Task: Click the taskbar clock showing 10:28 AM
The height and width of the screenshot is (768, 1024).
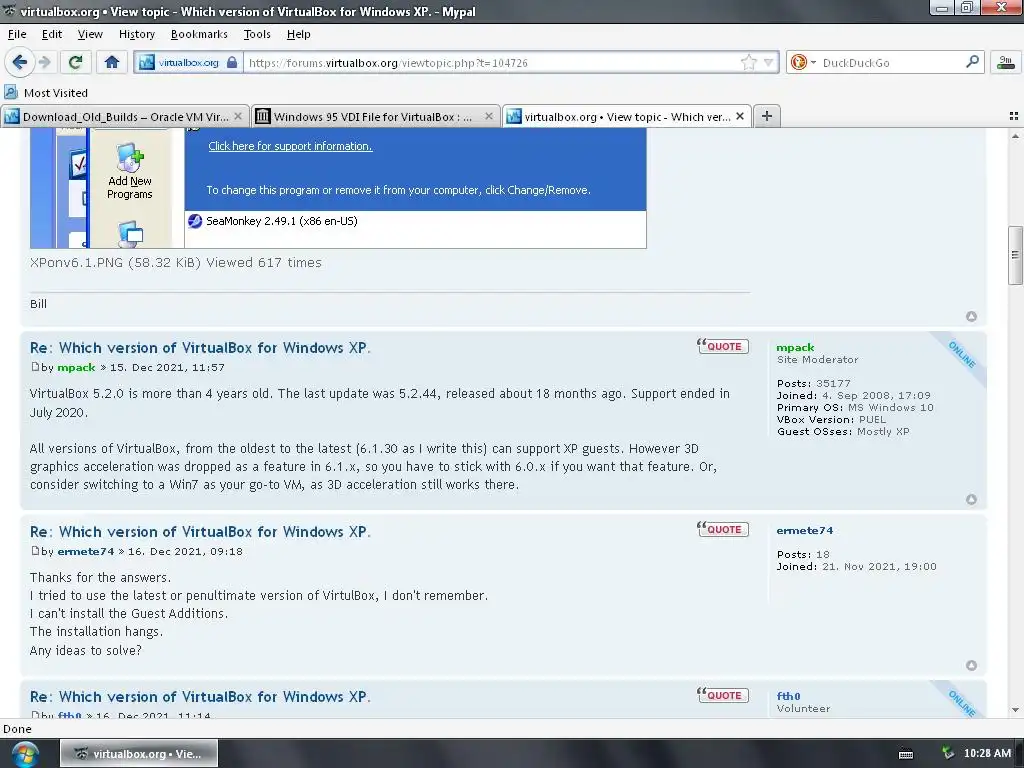Action: click(987, 753)
